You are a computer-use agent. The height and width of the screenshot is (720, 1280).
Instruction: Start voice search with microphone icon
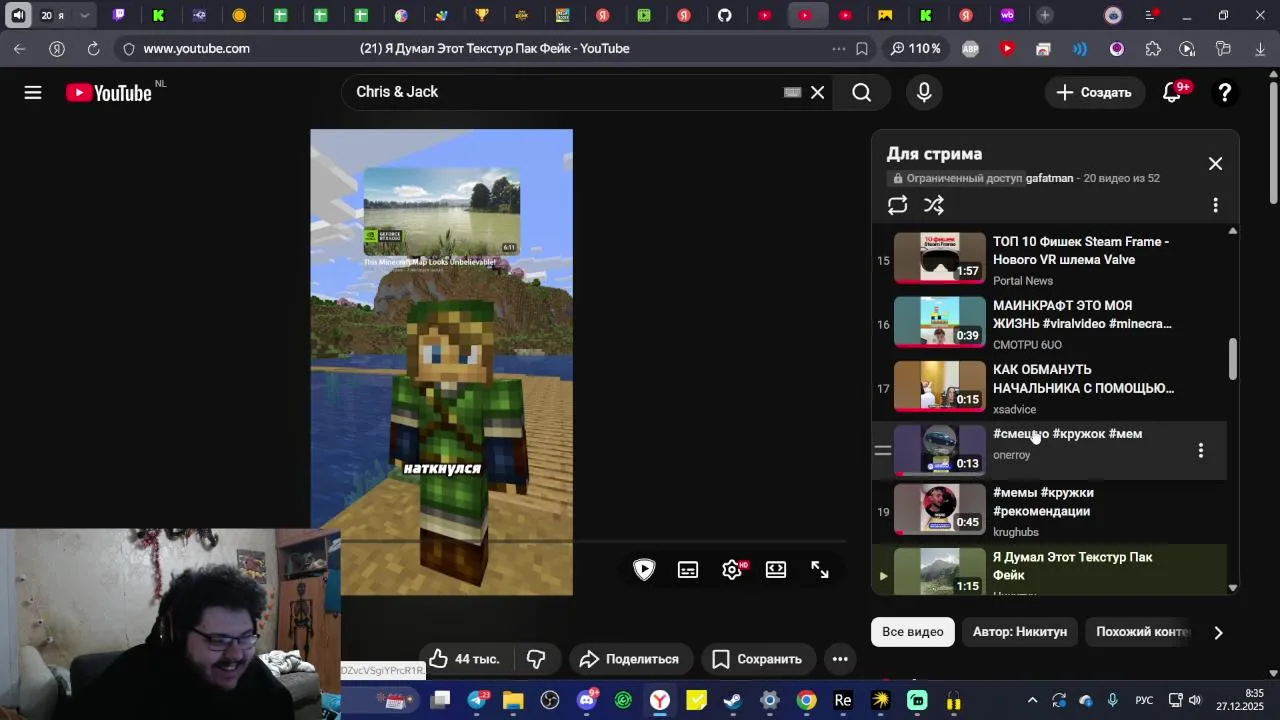tap(924, 92)
